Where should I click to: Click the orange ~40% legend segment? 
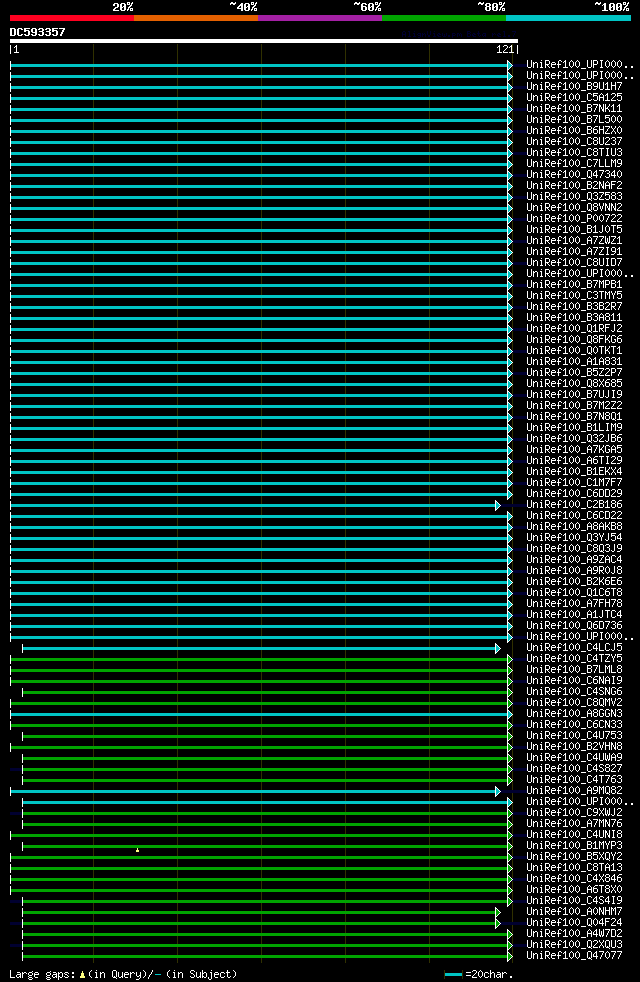coord(196,18)
